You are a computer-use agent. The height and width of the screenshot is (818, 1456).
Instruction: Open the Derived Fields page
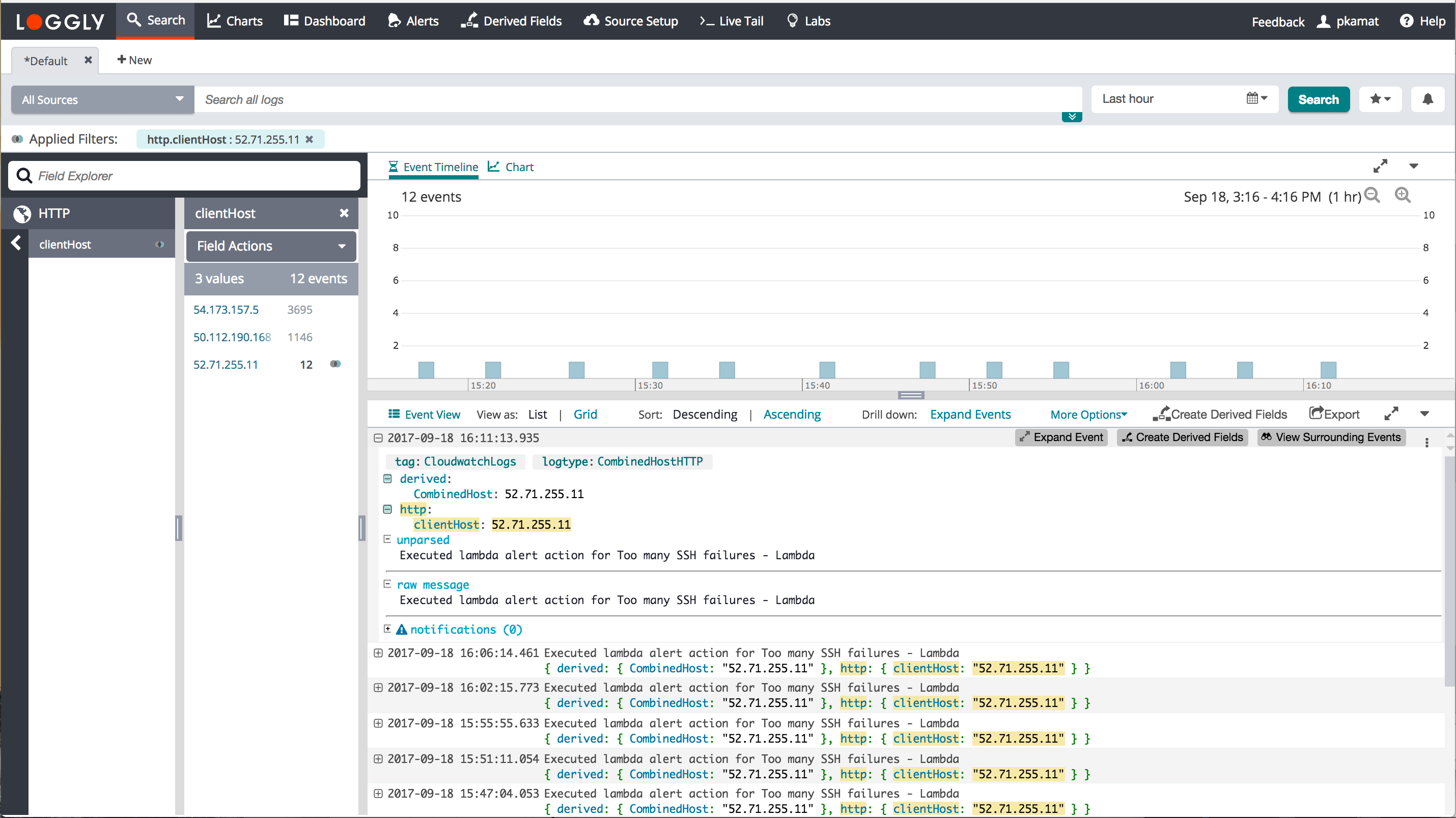tap(511, 21)
